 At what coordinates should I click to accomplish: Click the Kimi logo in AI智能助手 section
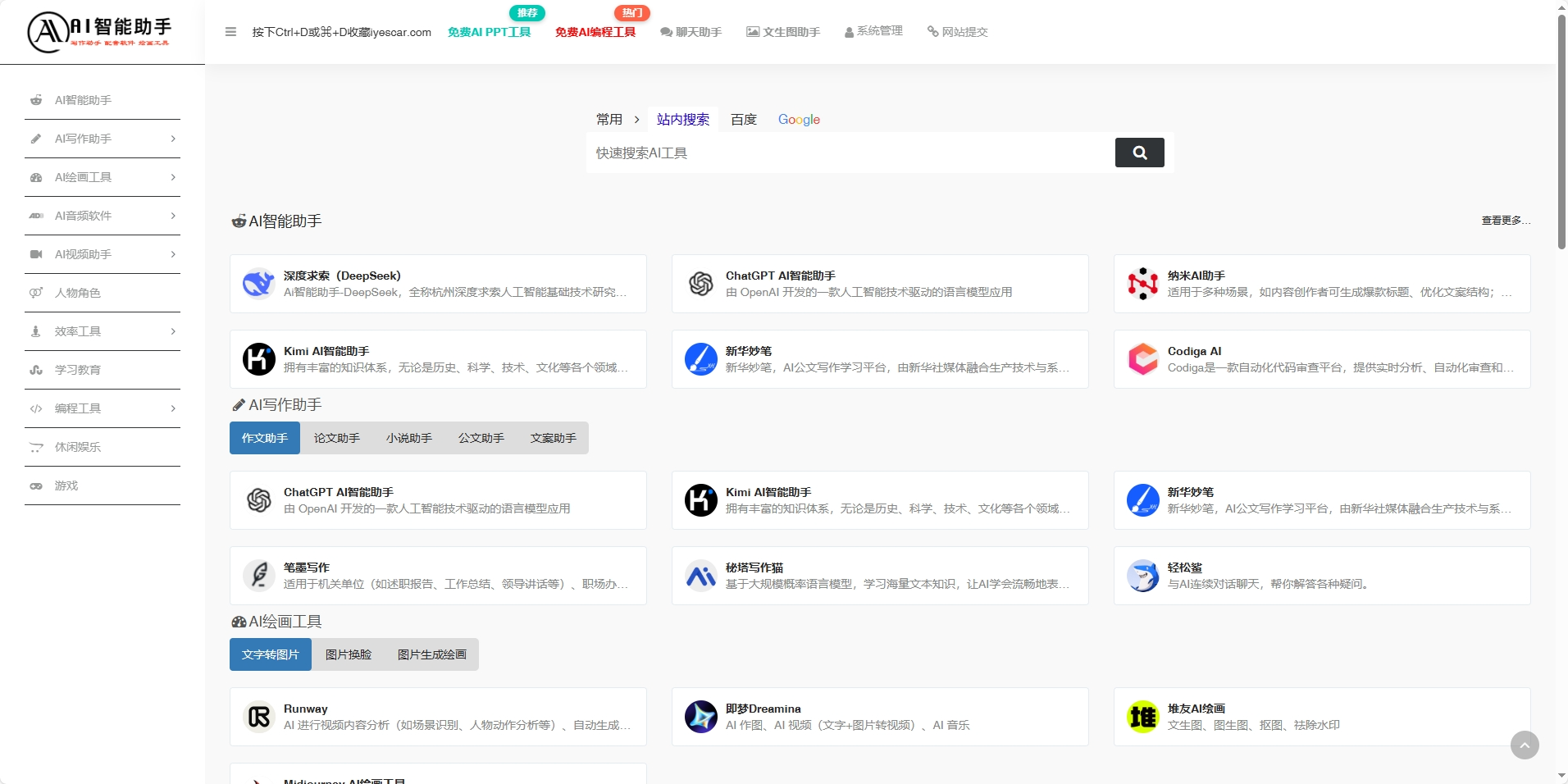point(258,359)
